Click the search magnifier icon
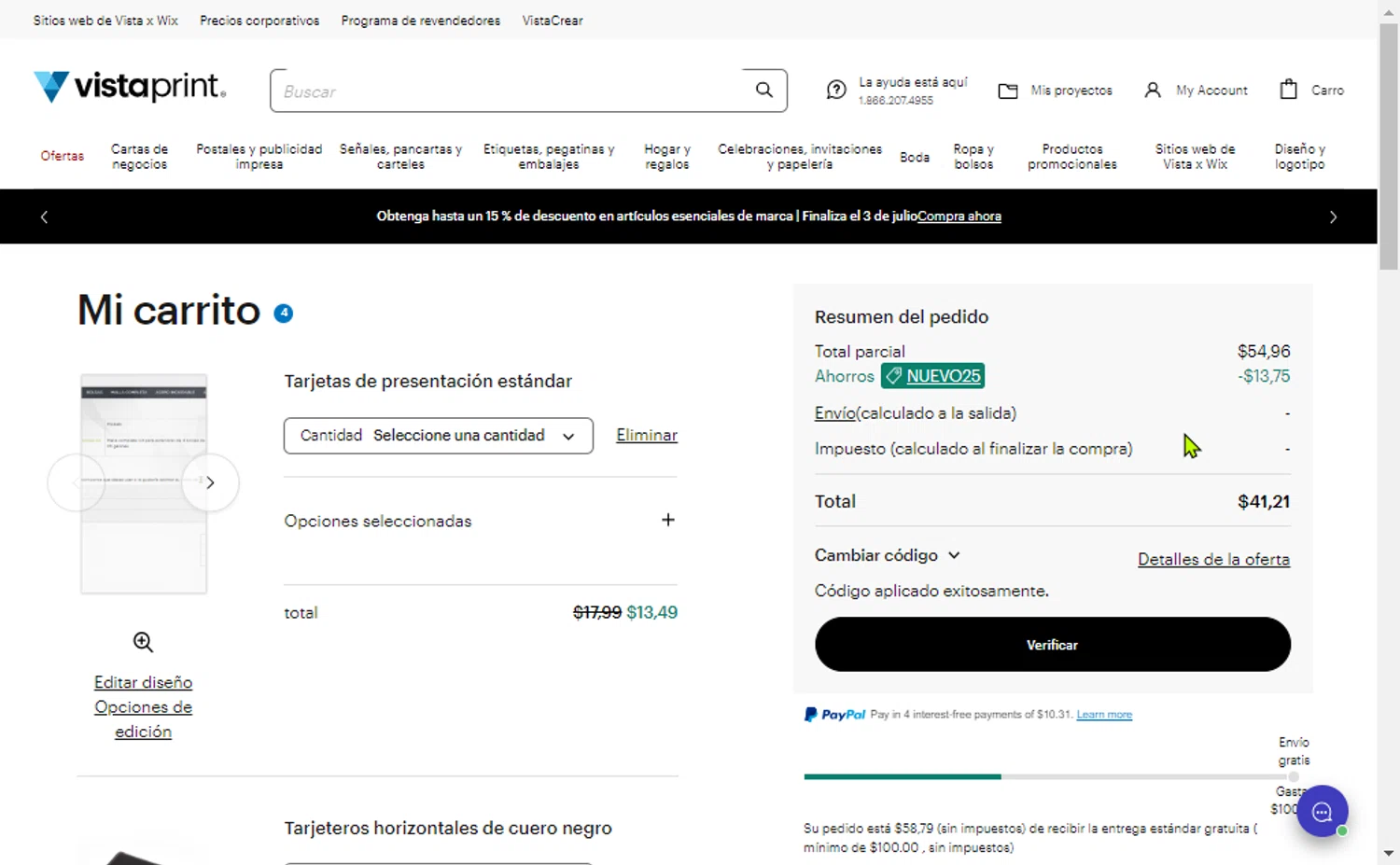Viewport: 1400px width, 865px height. [x=764, y=90]
